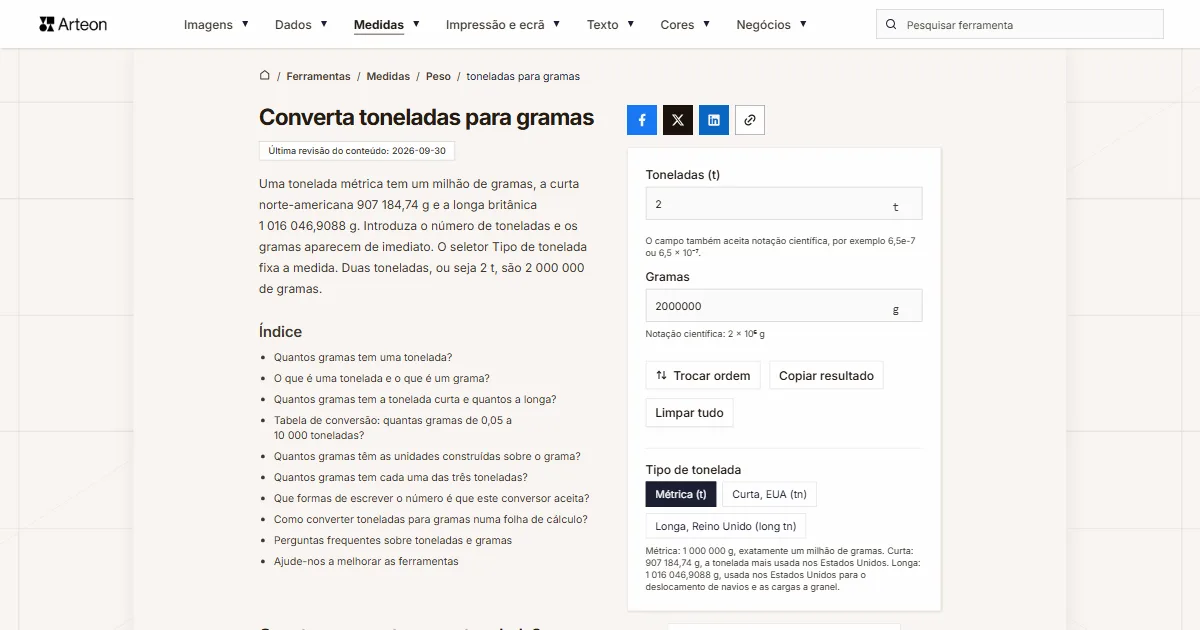The width and height of the screenshot is (1200, 630).
Task: Click 'Converta toneladas para gramas' heading
Action: click(x=426, y=117)
